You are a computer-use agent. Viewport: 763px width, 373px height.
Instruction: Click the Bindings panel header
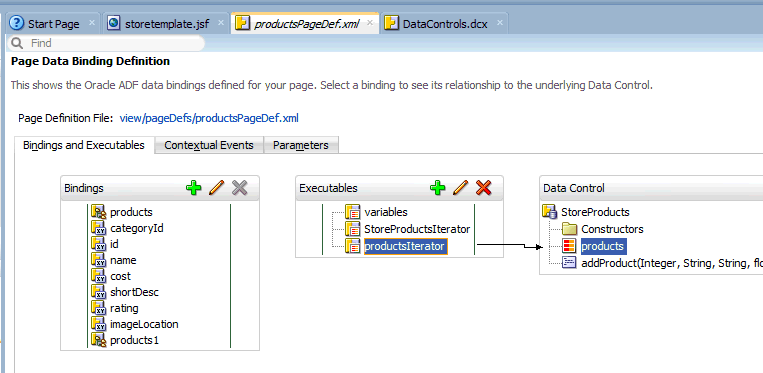tap(160, 188)
